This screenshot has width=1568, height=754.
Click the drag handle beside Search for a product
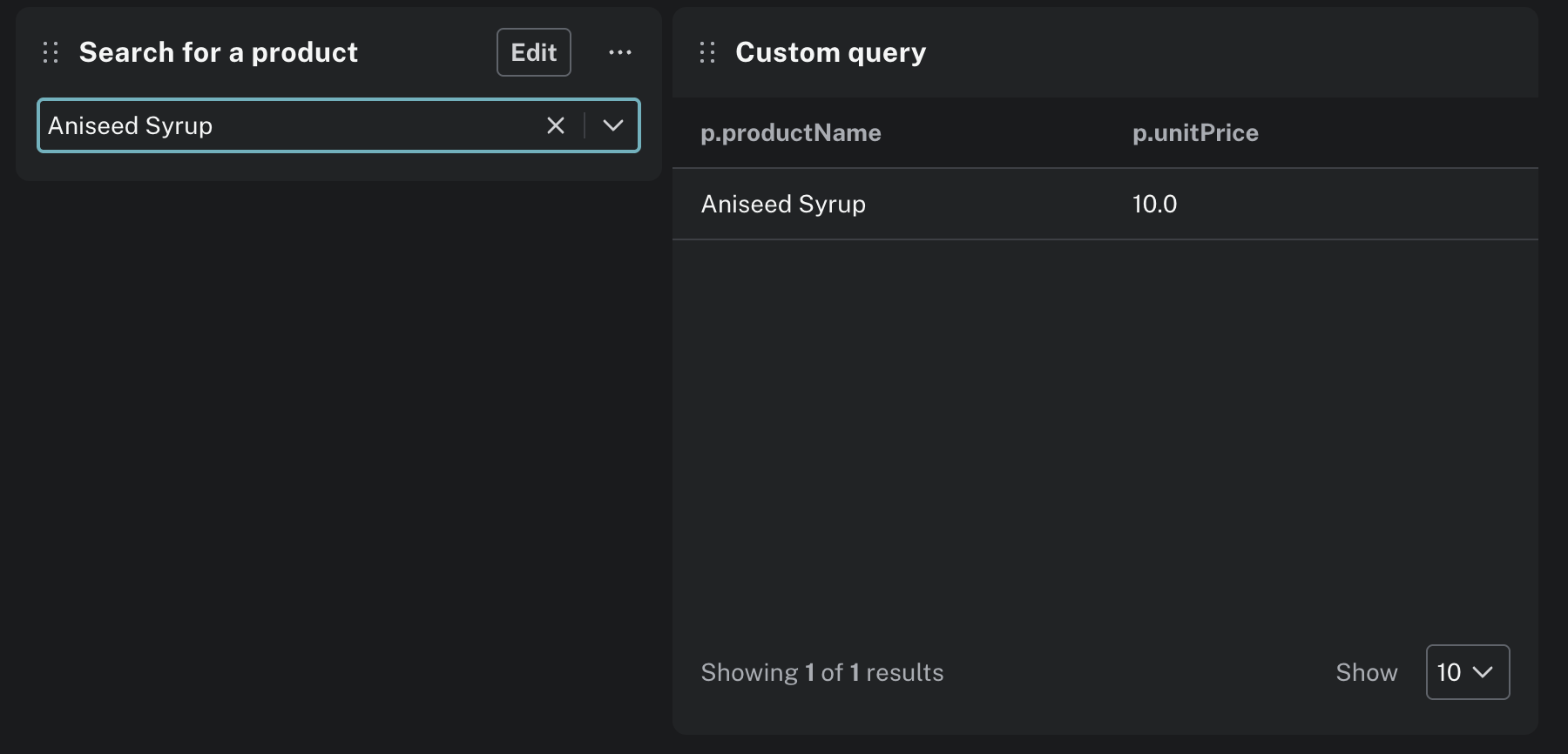51,52
